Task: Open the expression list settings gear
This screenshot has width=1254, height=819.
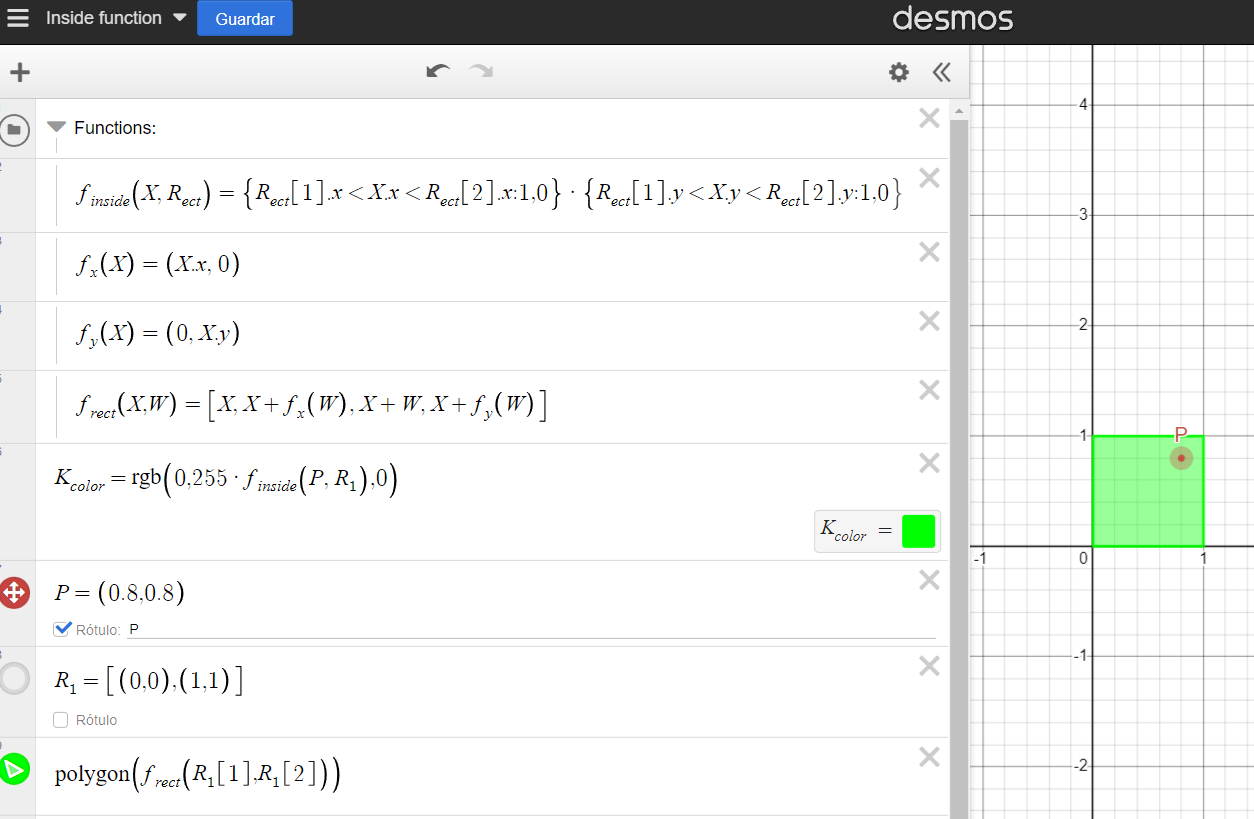Action: click(x=899, y=72)
